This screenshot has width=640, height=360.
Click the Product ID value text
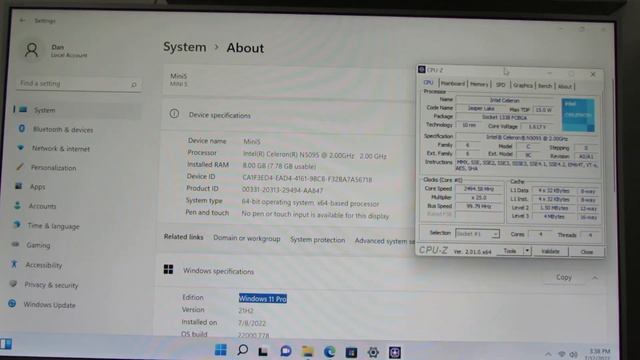point(282,190)
